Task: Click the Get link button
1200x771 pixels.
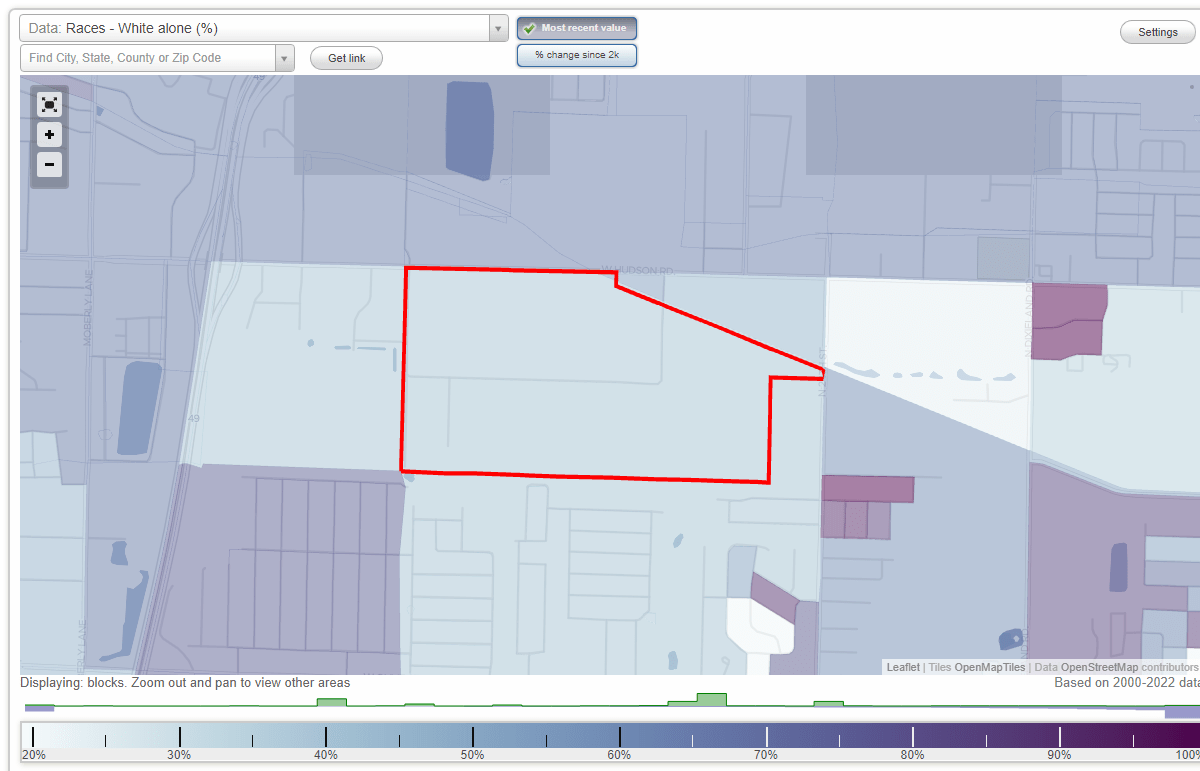Action: (346, 58)
